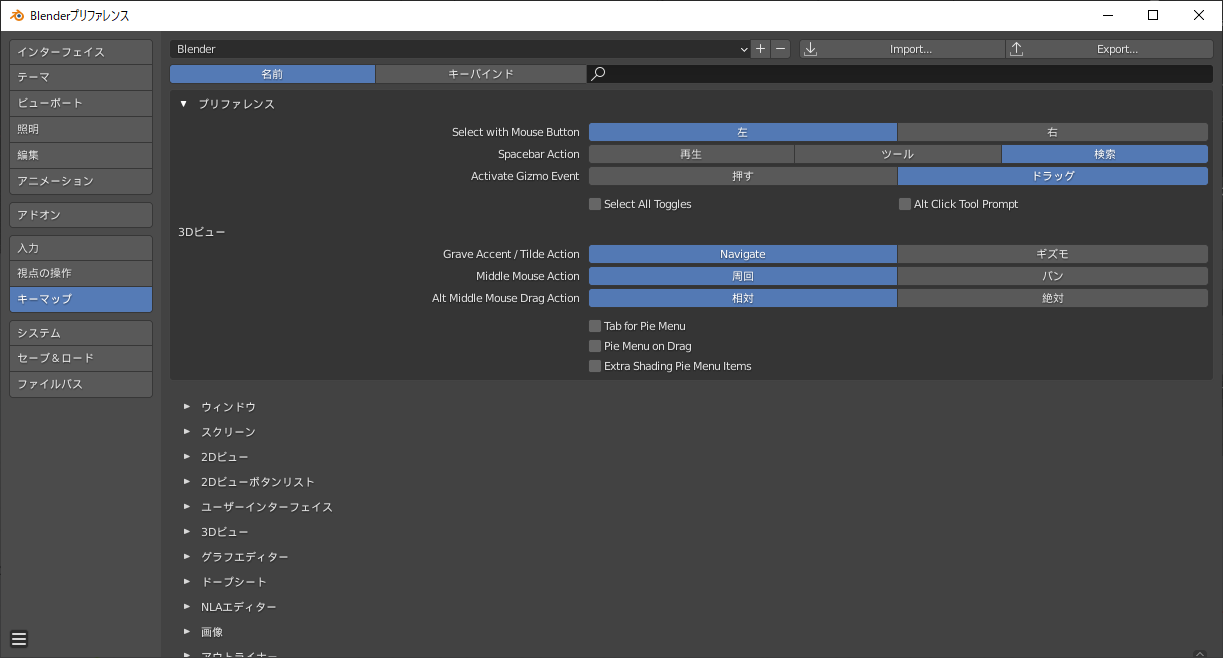Open the インターフェイス preferences tab
Viewport: 1223px width, 658px height.
[81, 52]
